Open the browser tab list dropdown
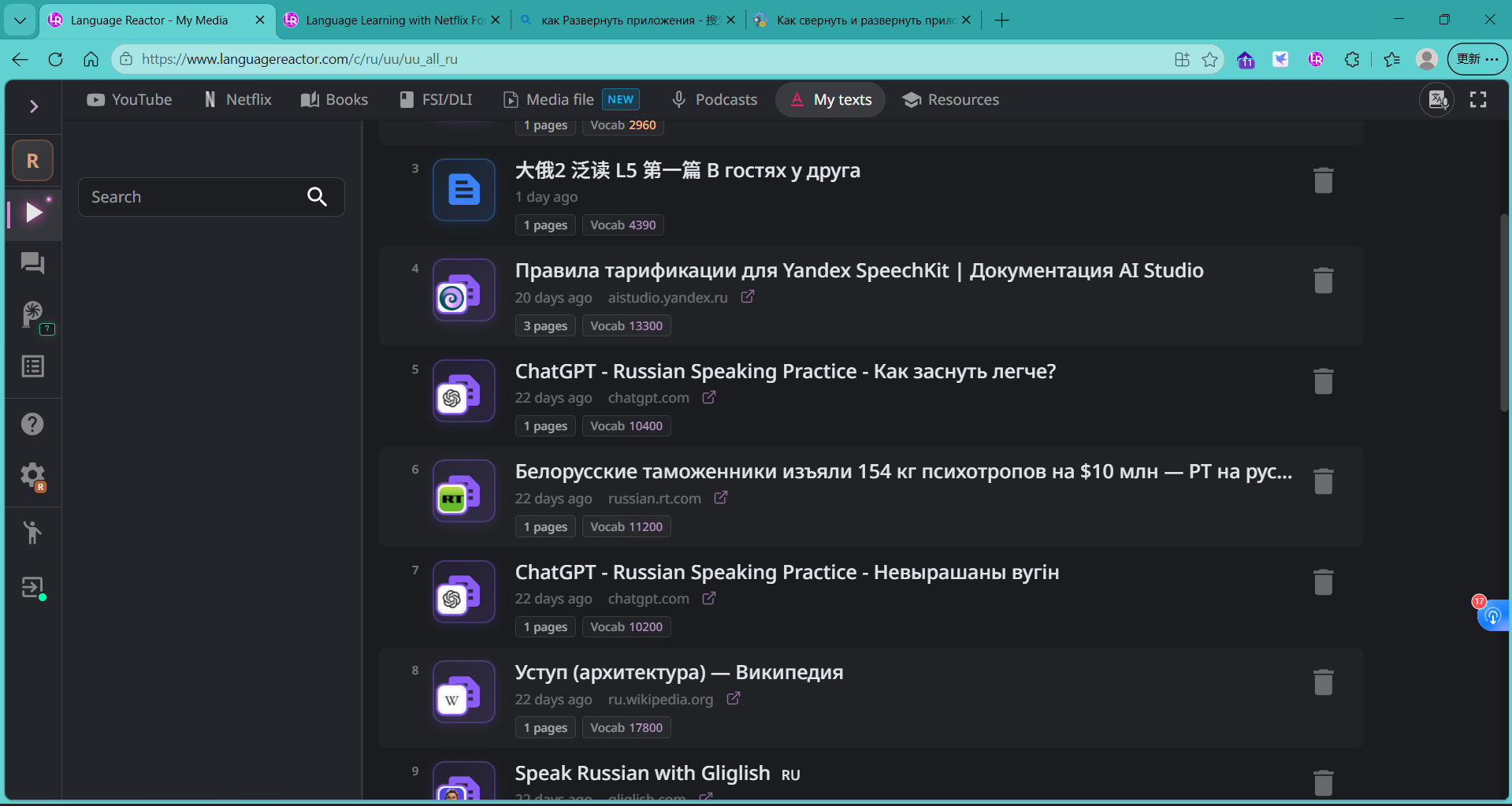 (x=20, y=20)
